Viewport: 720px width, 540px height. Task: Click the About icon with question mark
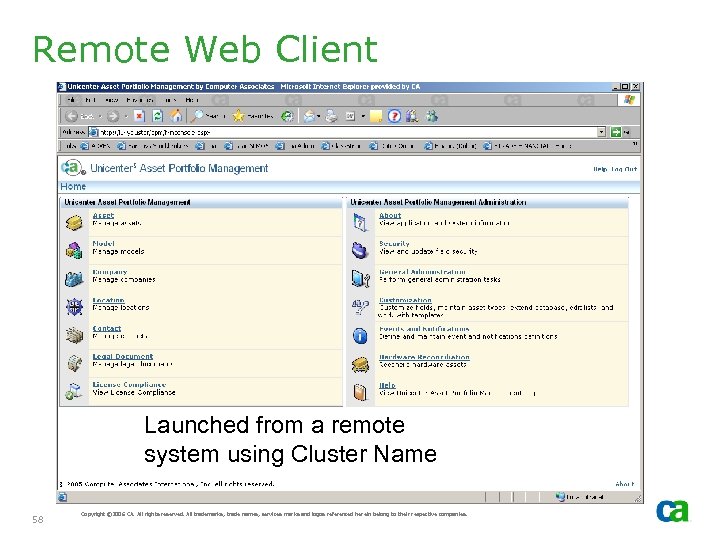(360, 223)
